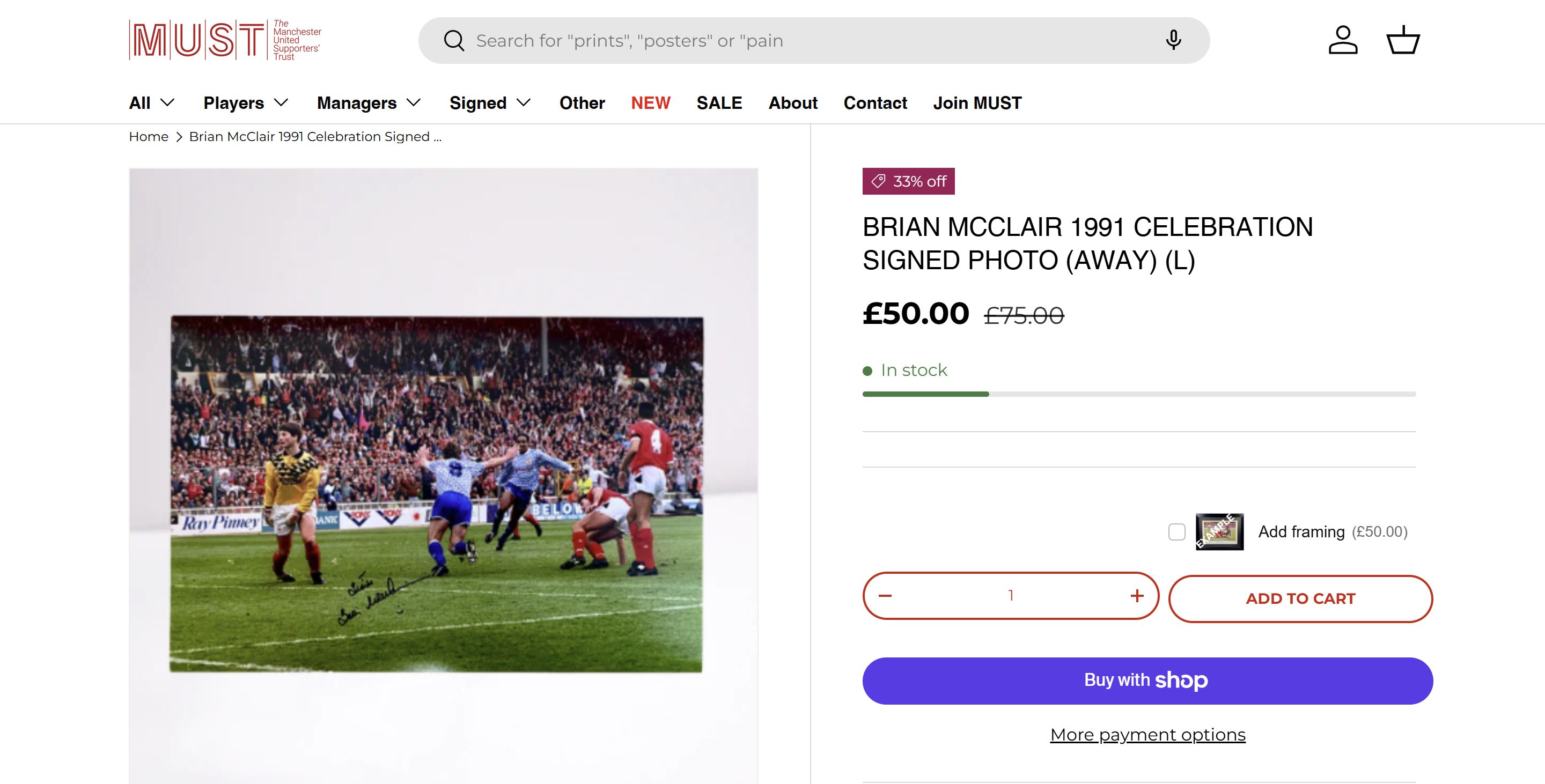The image size is (1545, 784).
Task: Click the 33% off discount tag
Action: [908, 181]
